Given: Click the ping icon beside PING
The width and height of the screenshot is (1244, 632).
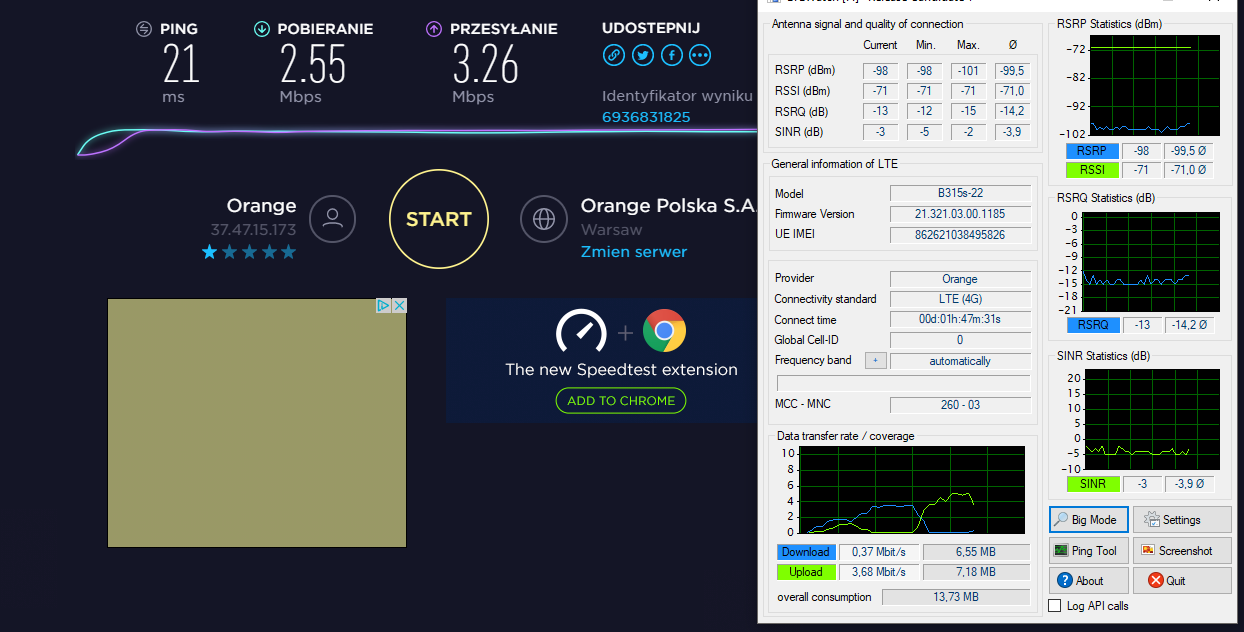Looking at the screenshot, I should point(144,29).
